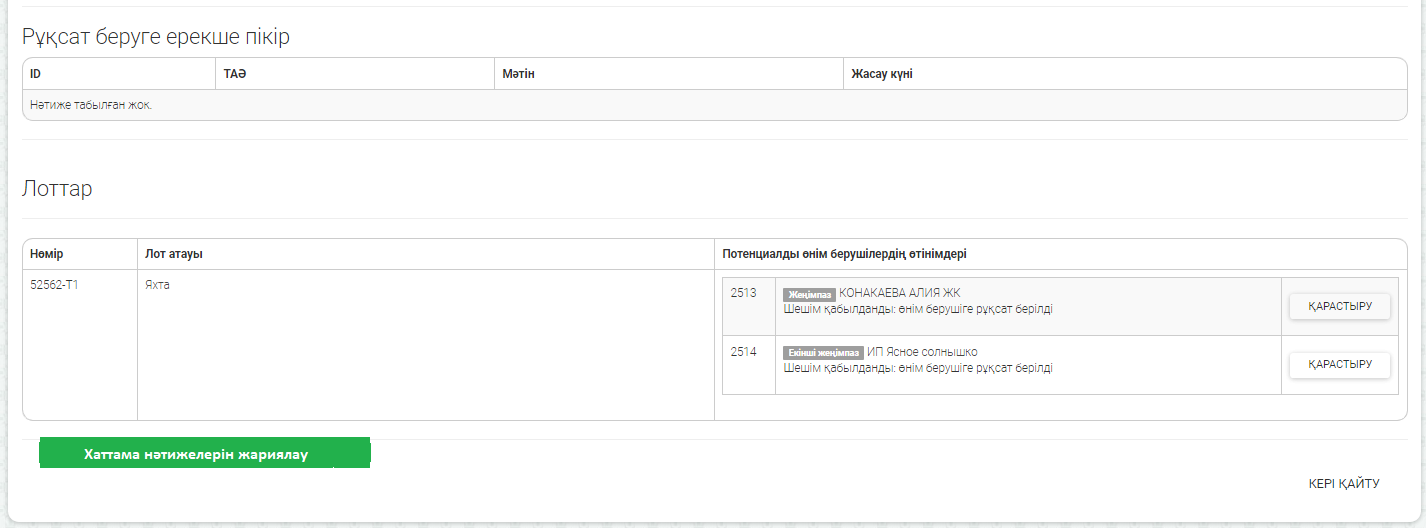Click the ТАӘ column header

tap(235, 74)
